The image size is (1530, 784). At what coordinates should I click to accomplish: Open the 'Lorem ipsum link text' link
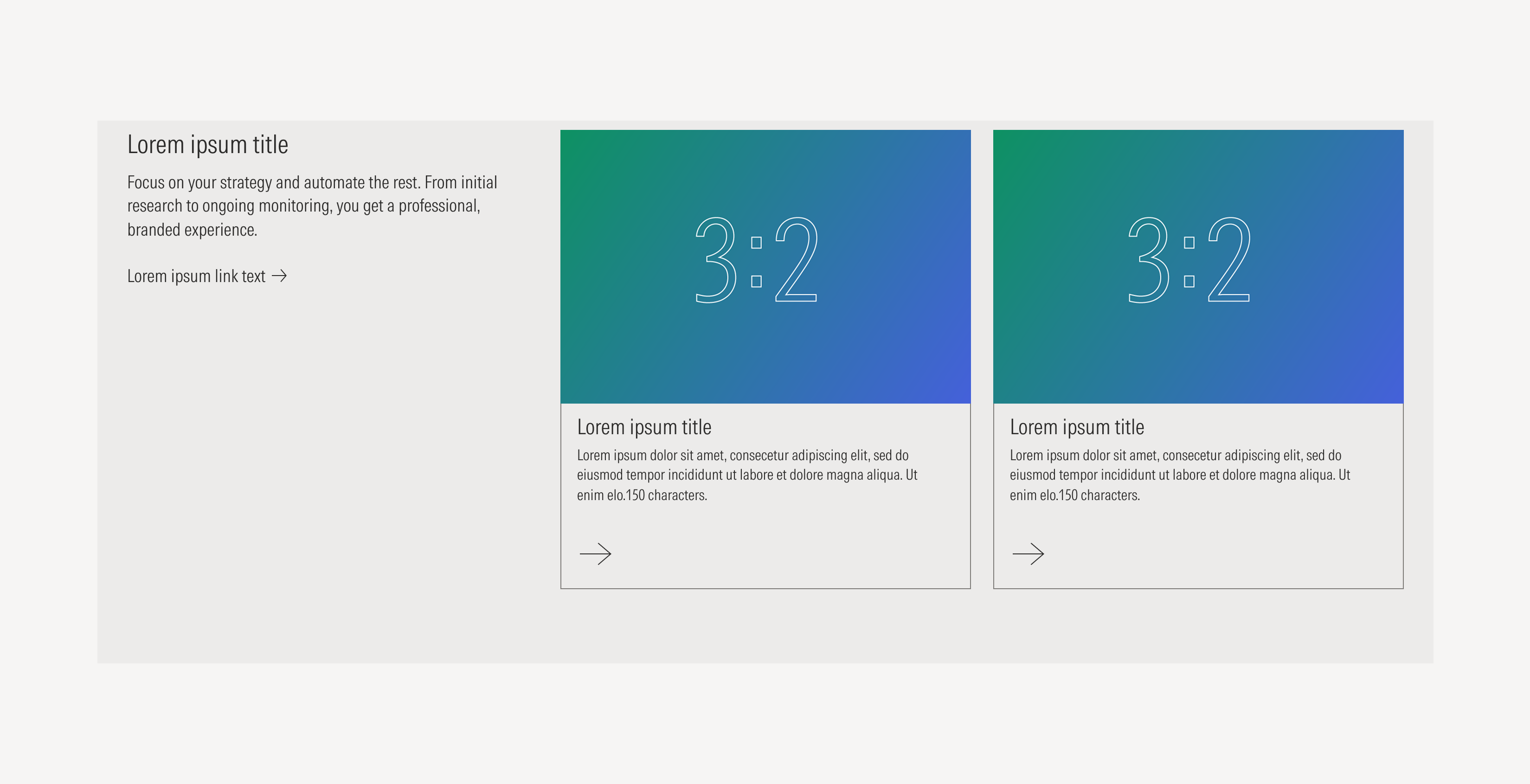pyautogui.click(x=197, y=276)
